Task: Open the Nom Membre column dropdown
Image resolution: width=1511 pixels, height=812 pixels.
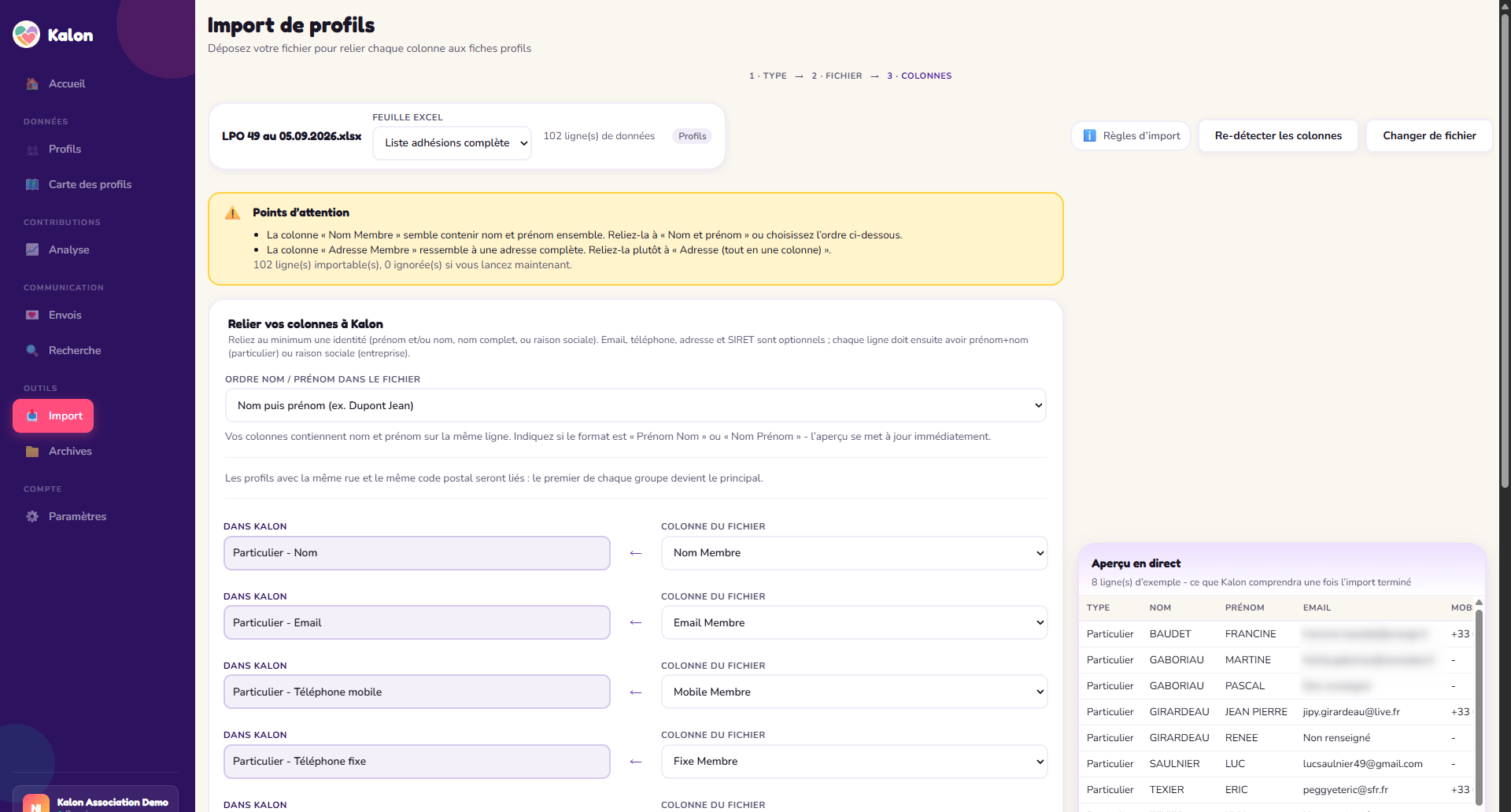Action: [854, 553]
